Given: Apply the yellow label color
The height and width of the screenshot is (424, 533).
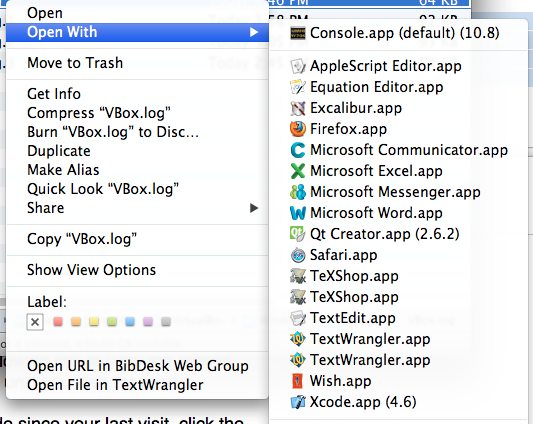Looking at the screenshot, I should tap(94, 321).
